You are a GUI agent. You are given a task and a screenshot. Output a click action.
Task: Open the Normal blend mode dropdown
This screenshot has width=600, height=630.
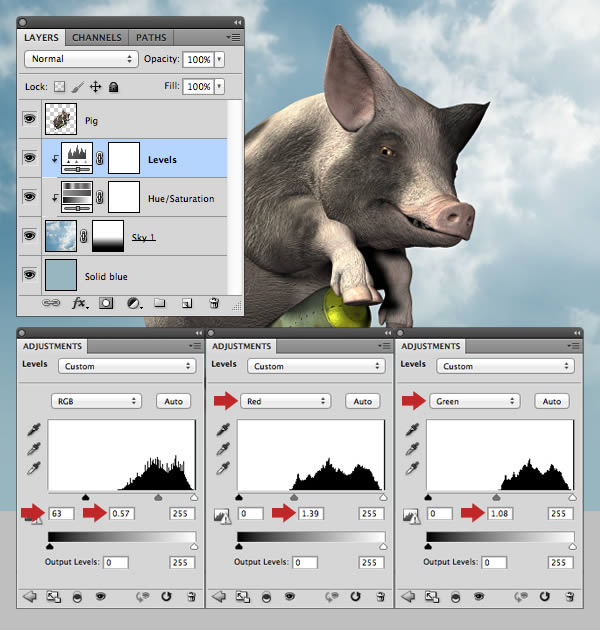[x=81, y=59]
